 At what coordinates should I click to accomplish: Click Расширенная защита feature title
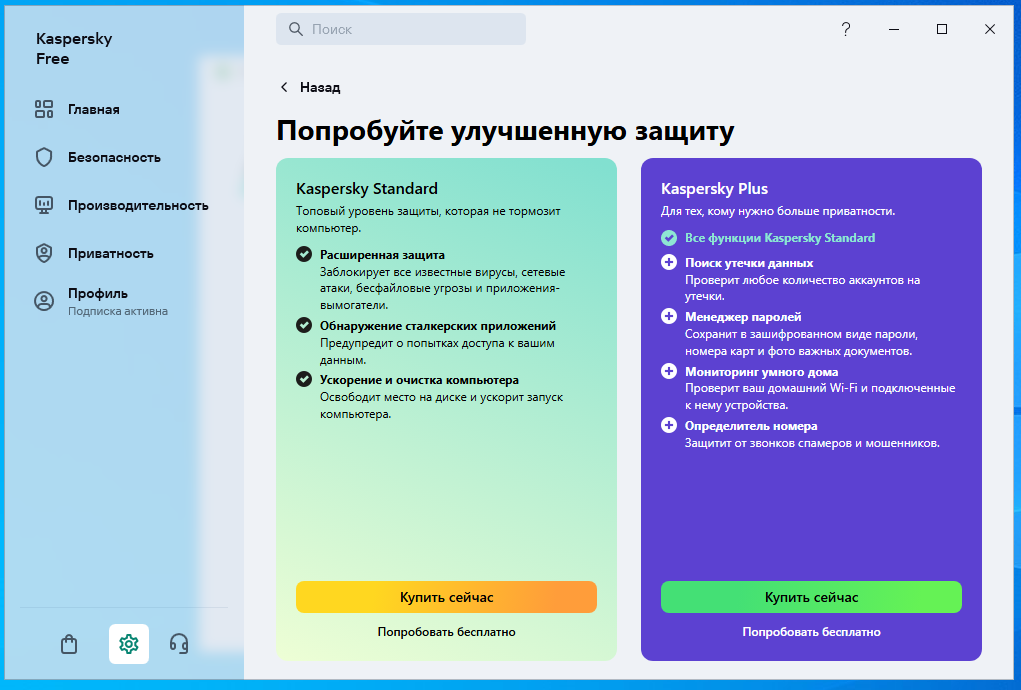382,255
